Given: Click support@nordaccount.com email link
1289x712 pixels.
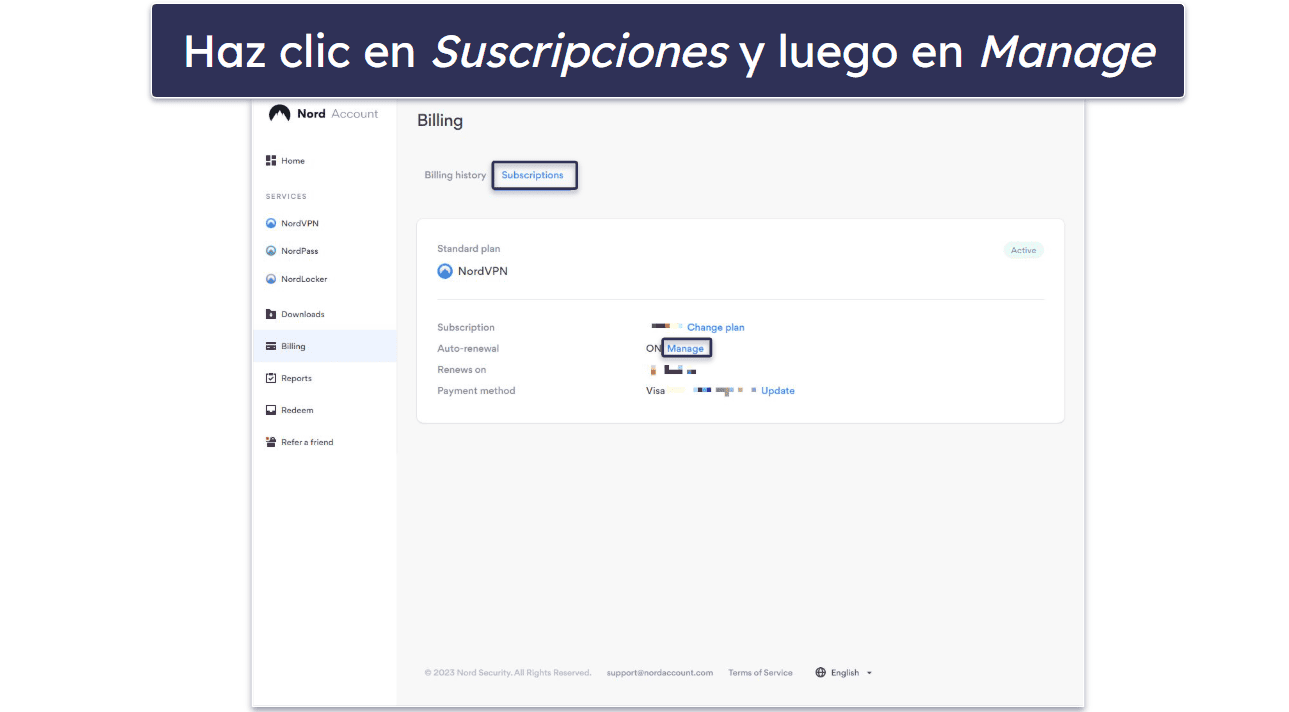Looking at the screenshot, I should point(660,673).
